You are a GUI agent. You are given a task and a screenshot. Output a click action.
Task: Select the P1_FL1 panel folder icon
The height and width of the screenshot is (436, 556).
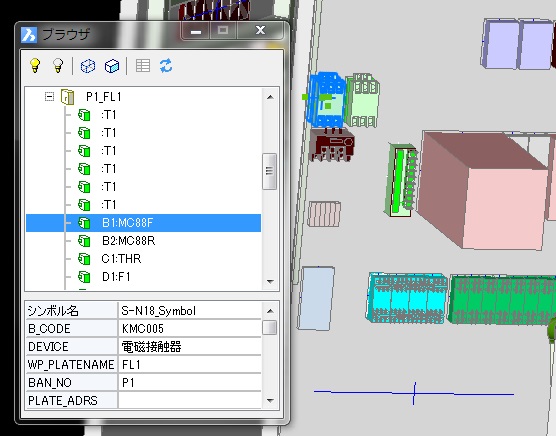[67, 97]
